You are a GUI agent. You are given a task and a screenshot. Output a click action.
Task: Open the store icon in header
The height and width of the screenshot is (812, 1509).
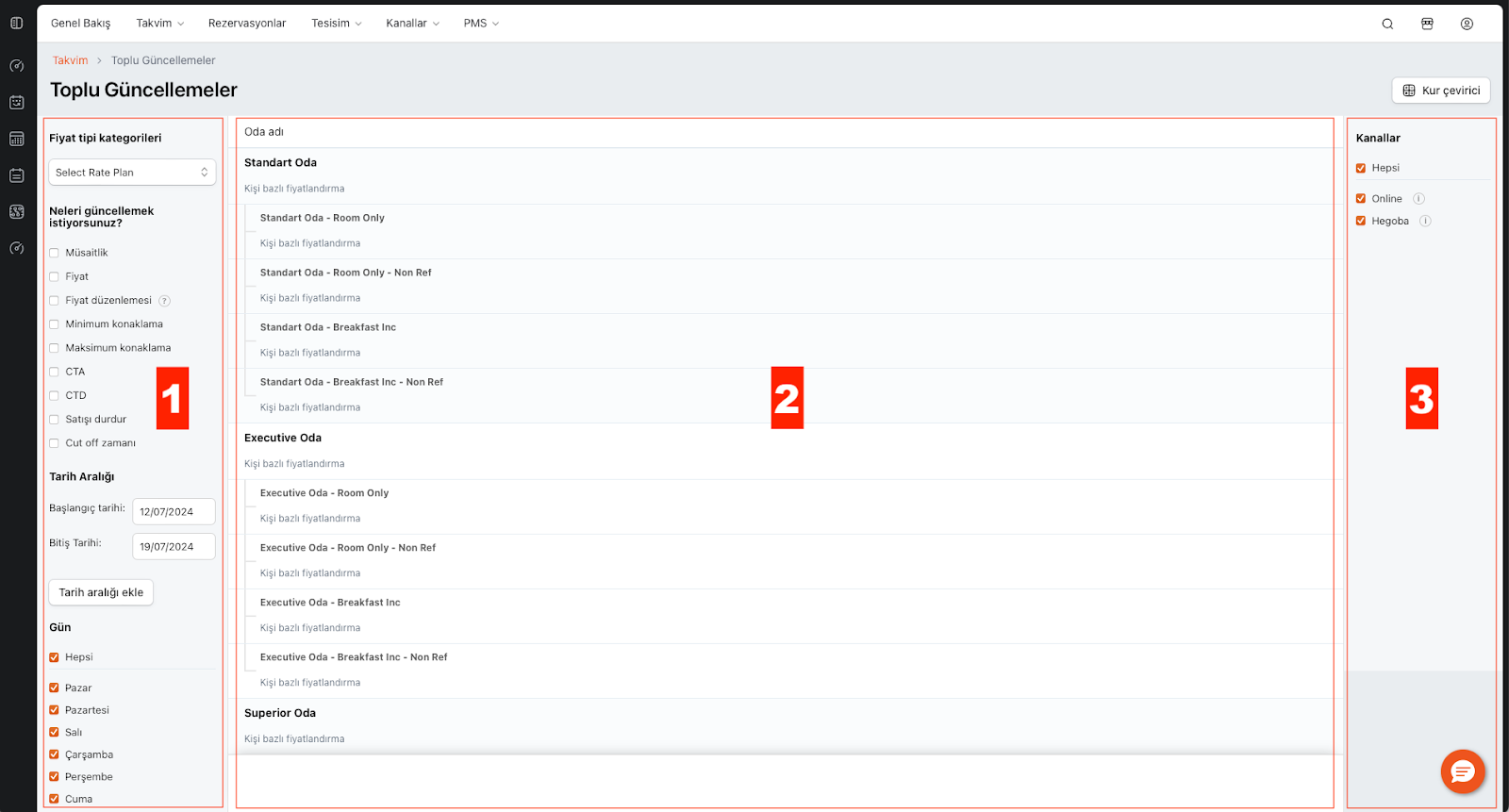pyautogui.click(x=1427, y=24)
